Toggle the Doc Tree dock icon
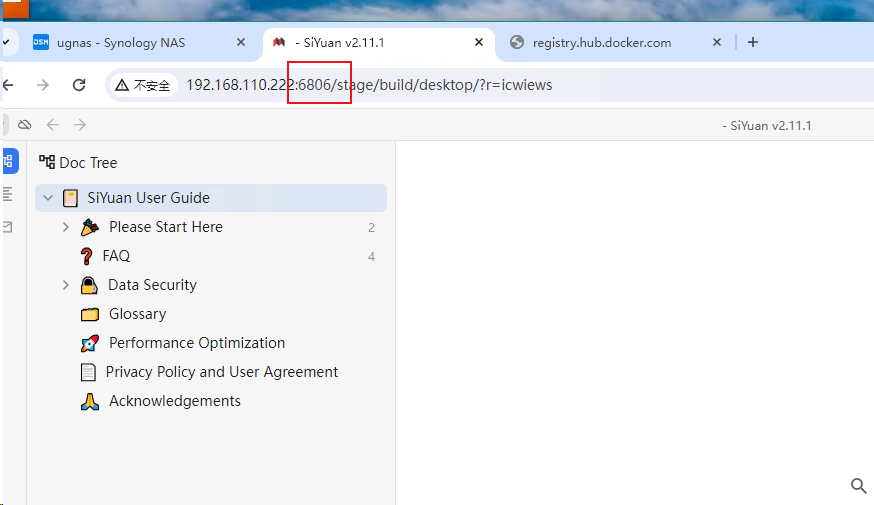Image resolution: width=874 pixels, height=505 pixels. pos(9,162)
